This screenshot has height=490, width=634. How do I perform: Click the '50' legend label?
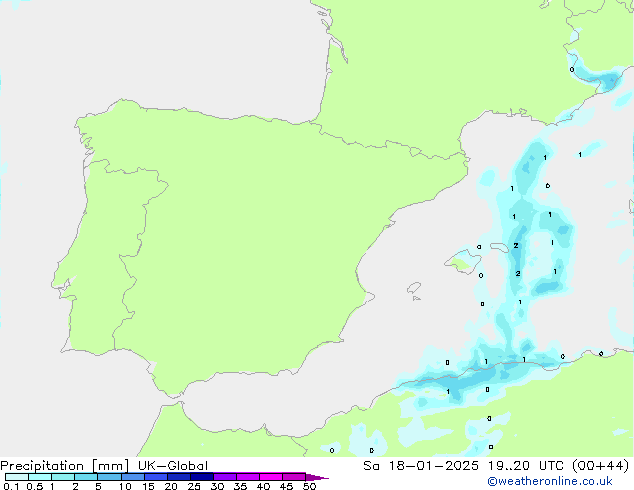pos(309,486)
